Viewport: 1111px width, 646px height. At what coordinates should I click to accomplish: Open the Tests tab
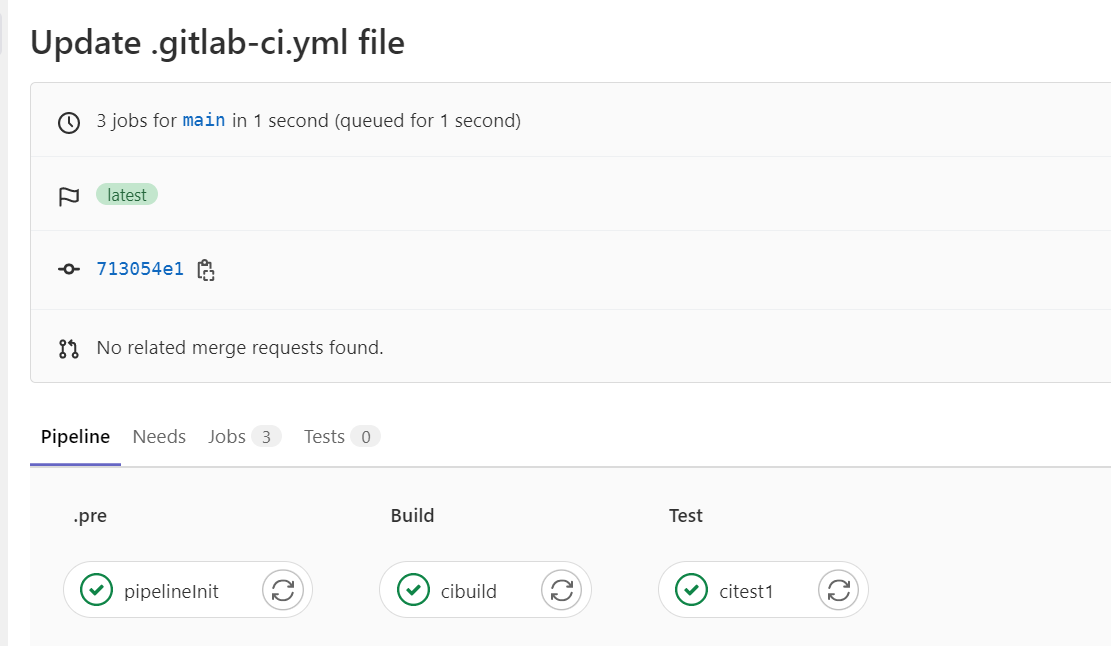coord(342,437)
